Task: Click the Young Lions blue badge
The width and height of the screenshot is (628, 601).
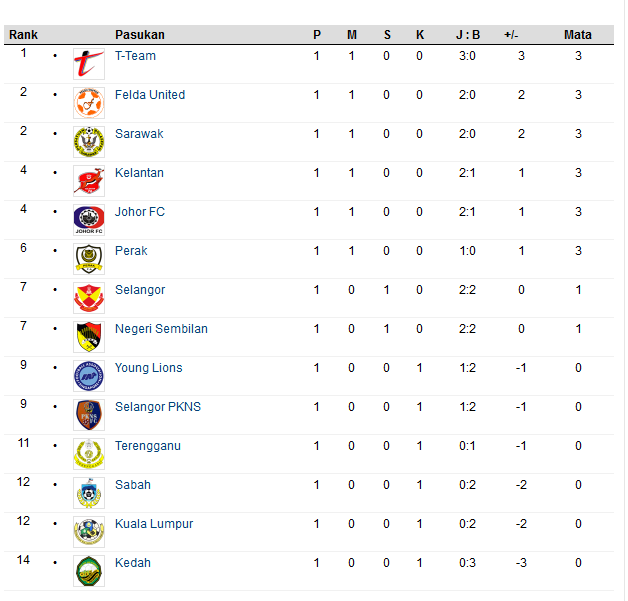Action: [x=89, y=376]
